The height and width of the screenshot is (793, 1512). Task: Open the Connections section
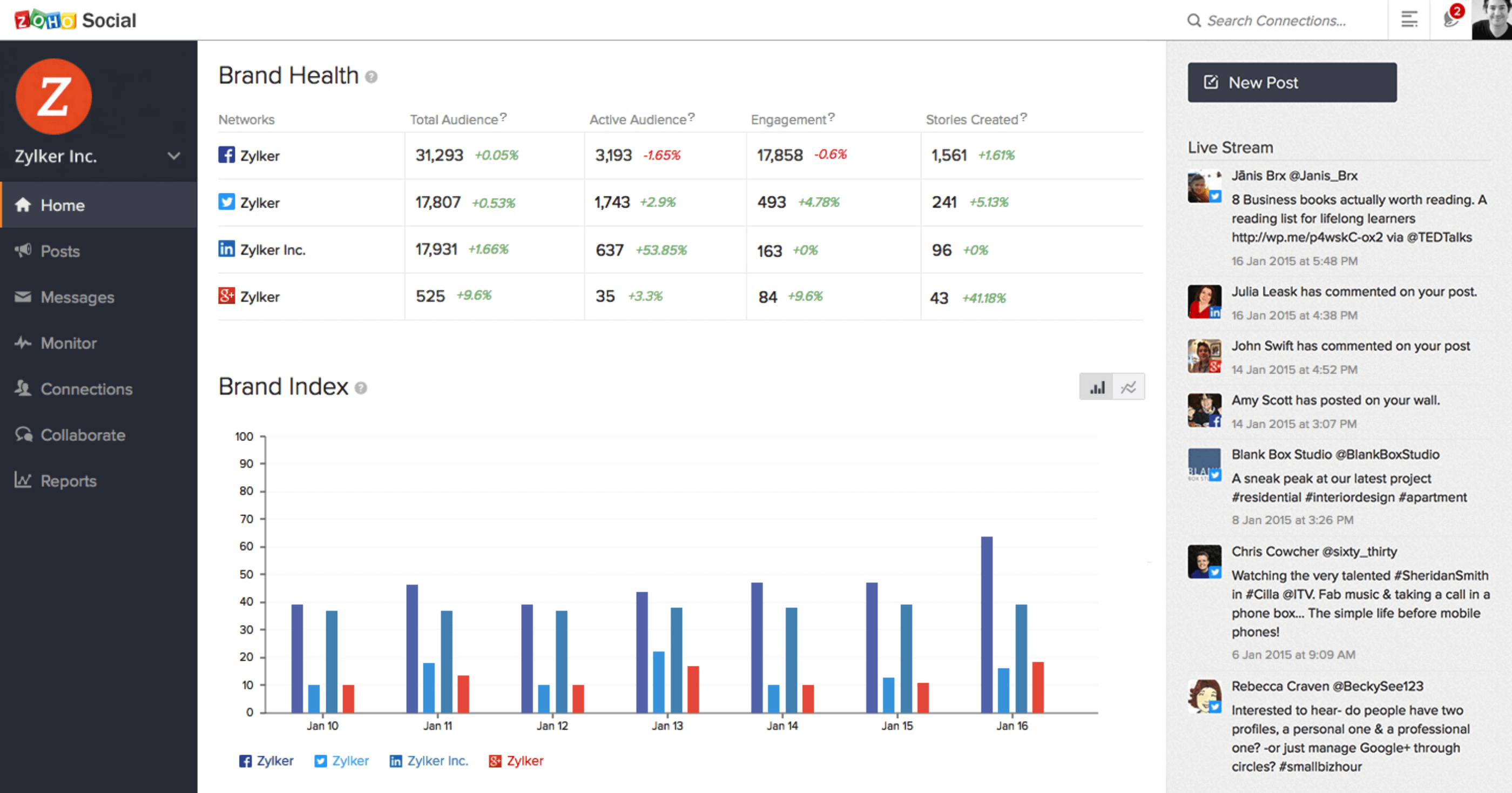[86, 388]
